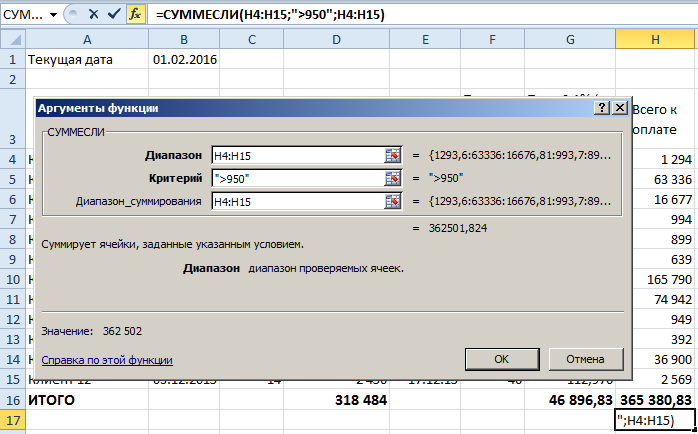The height and width of the screenshot is (434, 698).
Task: Open Insert Function via fx icon
Action: [135, 15]
